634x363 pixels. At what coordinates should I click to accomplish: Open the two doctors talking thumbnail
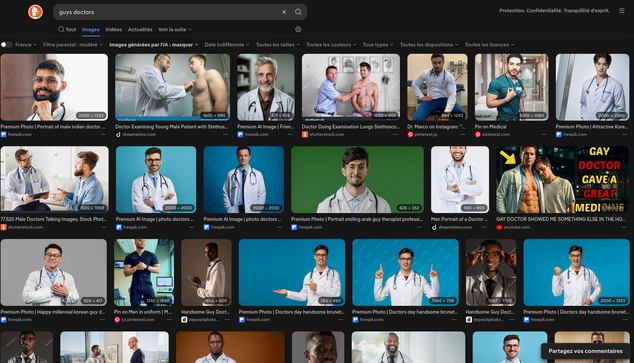click(55, 179)
